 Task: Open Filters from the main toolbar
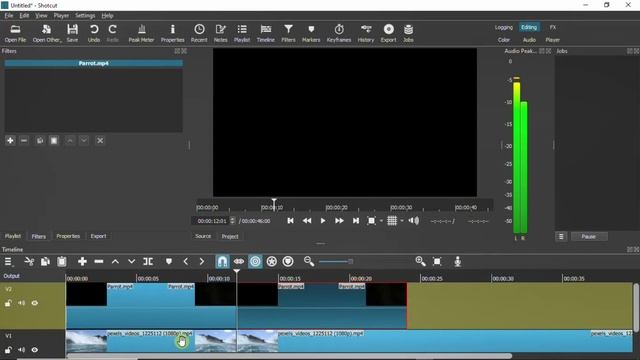pyautogui.click(x=288, y=33)
